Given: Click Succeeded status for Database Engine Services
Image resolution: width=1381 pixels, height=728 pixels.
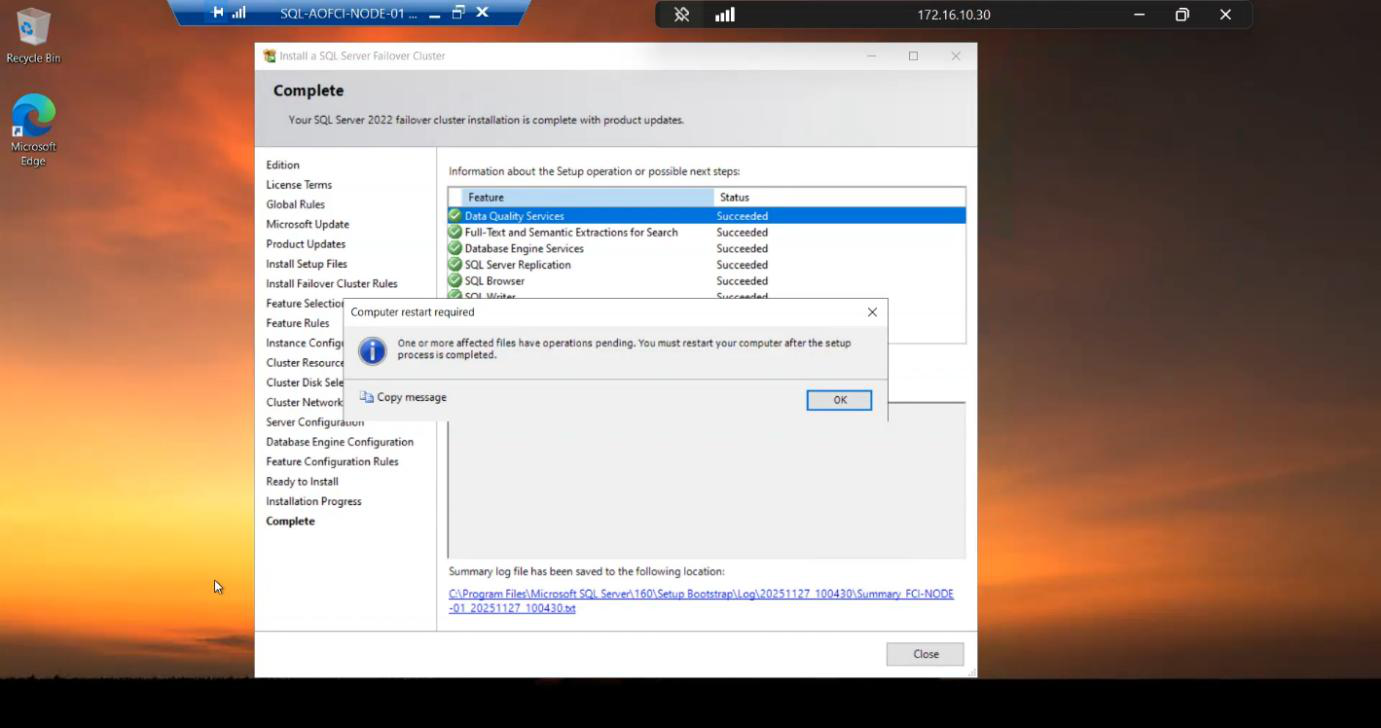Looking at the screenshot, I should point(742,248).
